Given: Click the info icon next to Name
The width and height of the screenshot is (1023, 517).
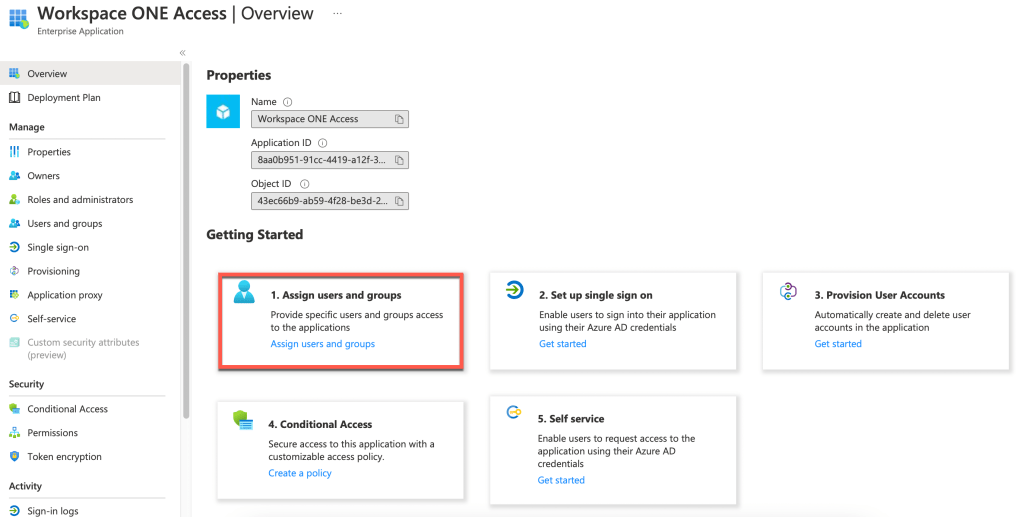Looking at the screenshot, I should 288,102.
